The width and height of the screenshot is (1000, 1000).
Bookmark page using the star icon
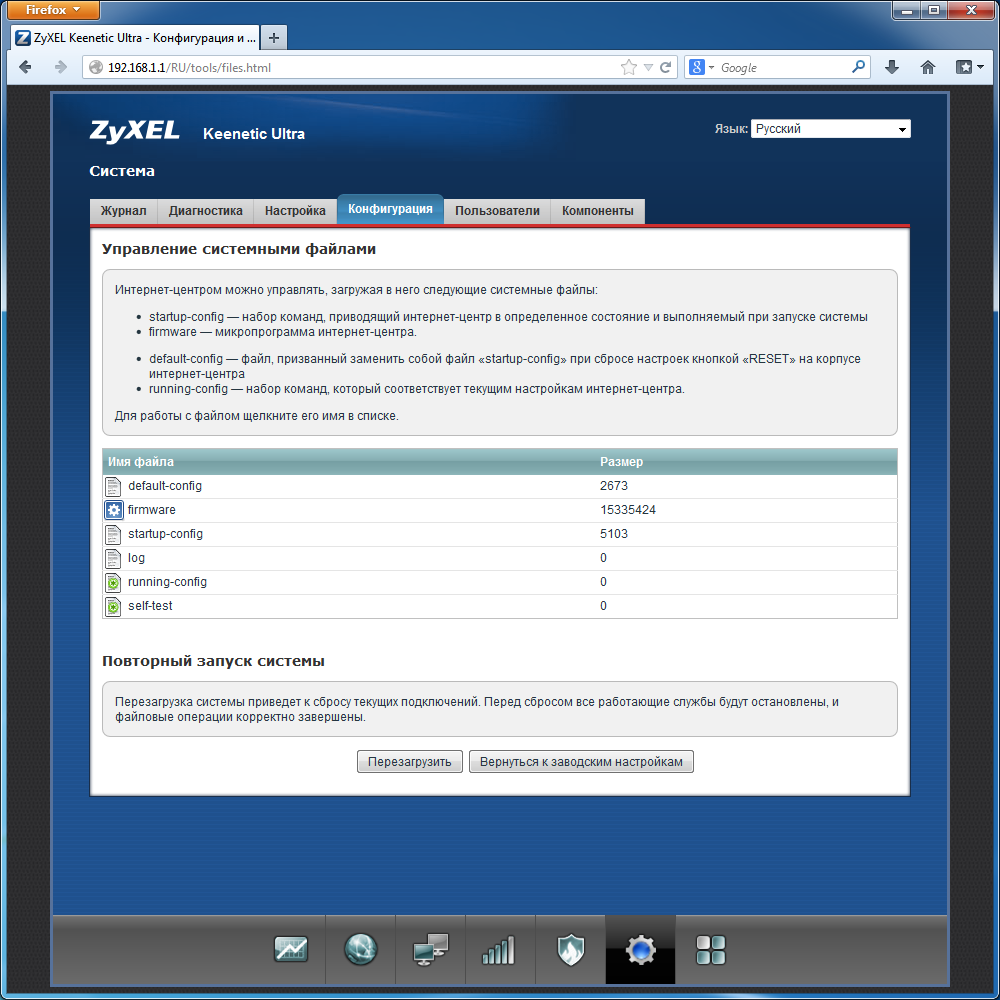click(629, 67)
